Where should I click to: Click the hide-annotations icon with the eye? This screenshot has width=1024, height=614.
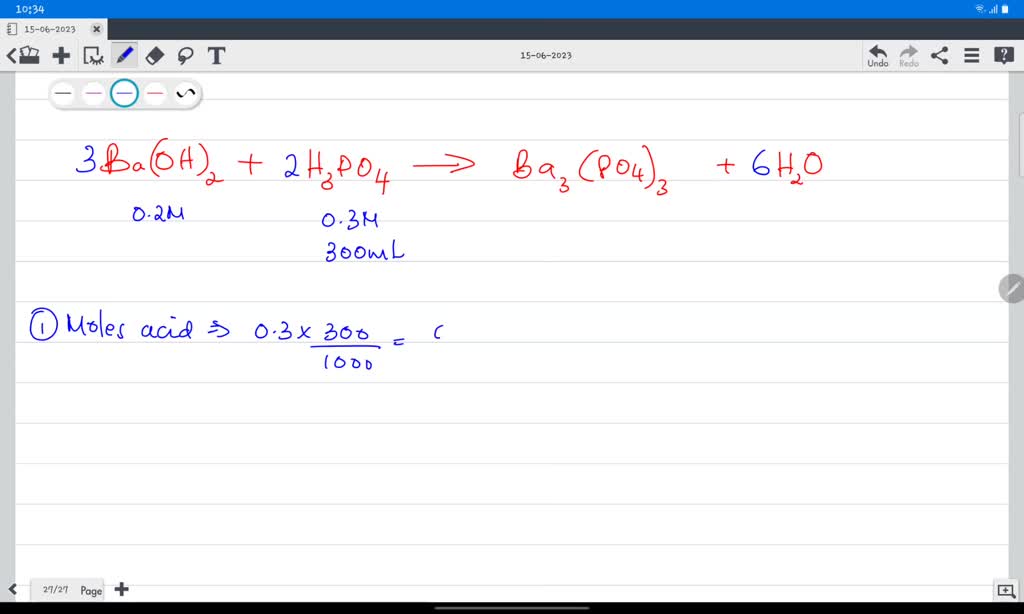93,55
